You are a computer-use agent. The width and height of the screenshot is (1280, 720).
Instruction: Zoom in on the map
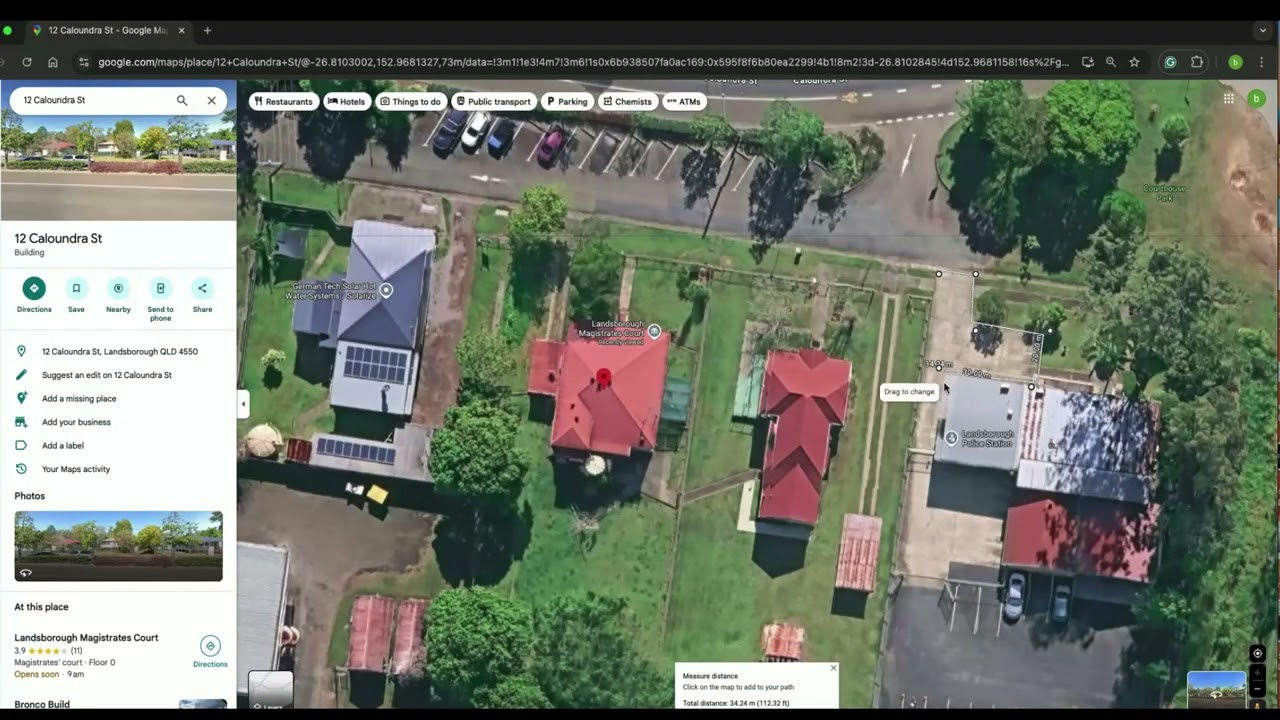[1258, 674]
